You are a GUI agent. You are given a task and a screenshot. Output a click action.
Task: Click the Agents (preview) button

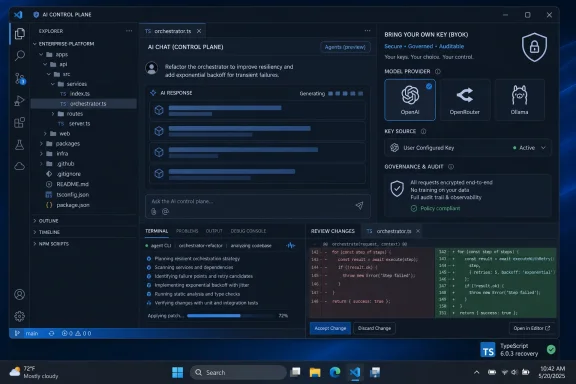click(x=345, y=47)
